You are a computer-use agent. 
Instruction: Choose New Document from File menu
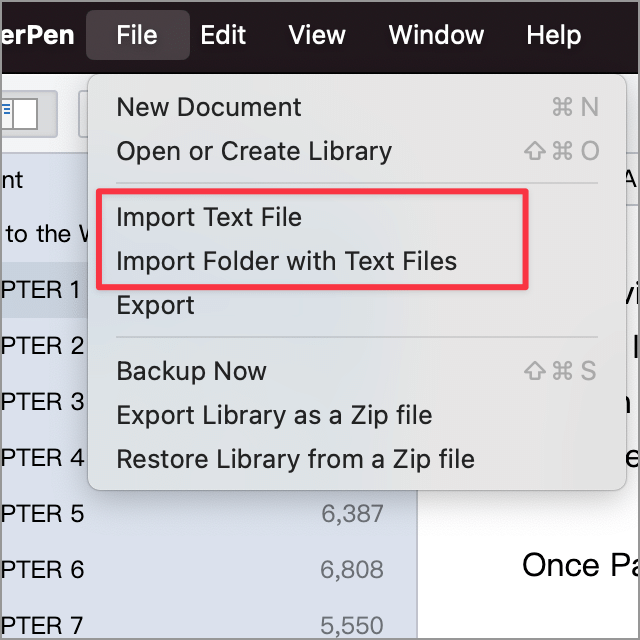click(357, 107)
